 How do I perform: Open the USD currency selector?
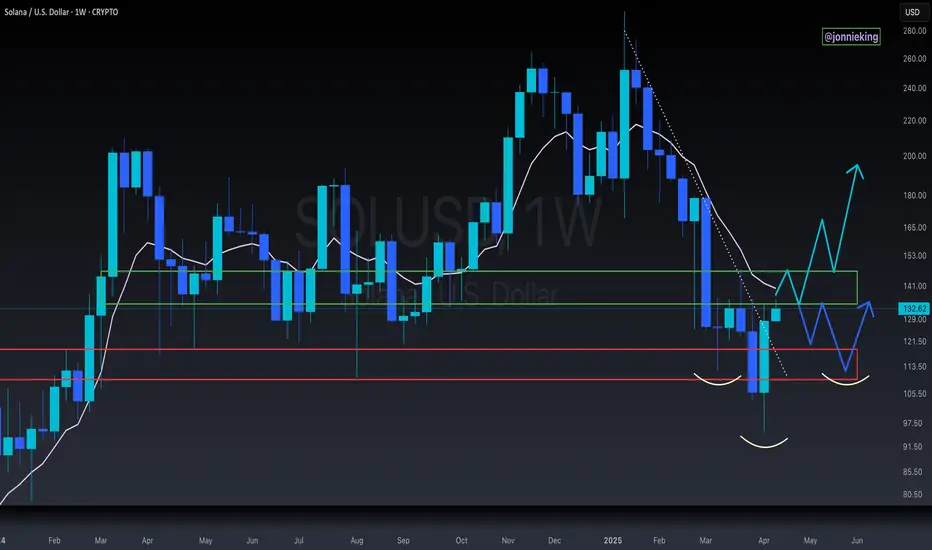(x=912, y=12)
